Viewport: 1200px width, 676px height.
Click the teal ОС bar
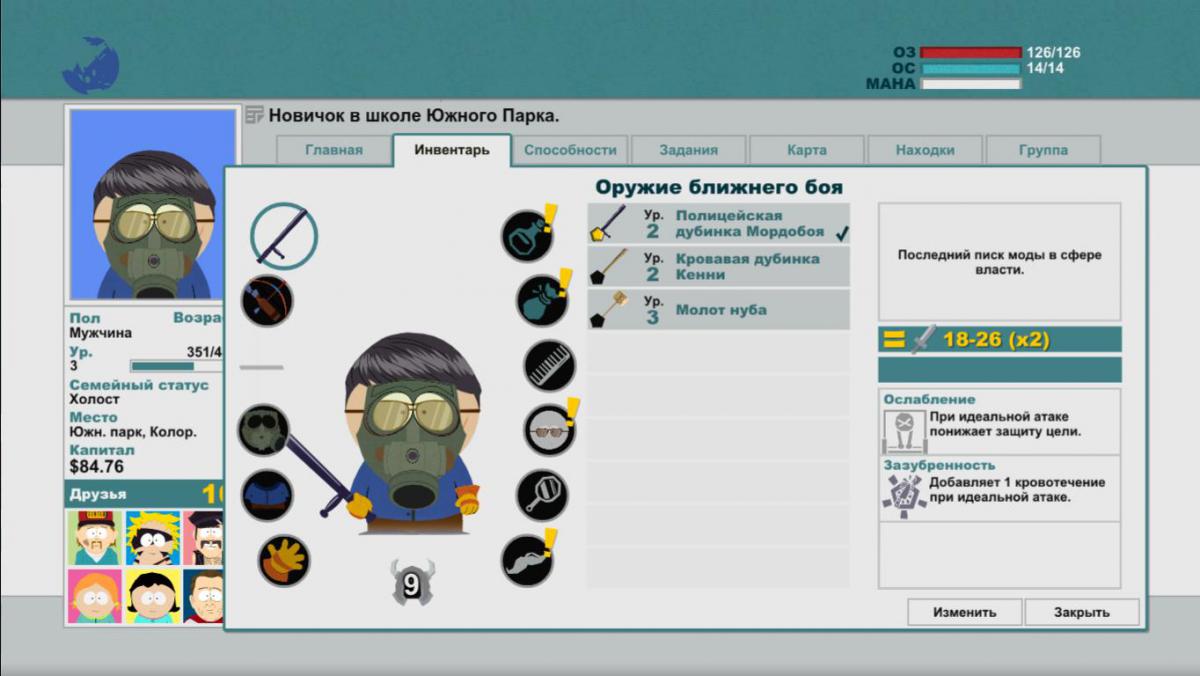click(x=971, y=69)
